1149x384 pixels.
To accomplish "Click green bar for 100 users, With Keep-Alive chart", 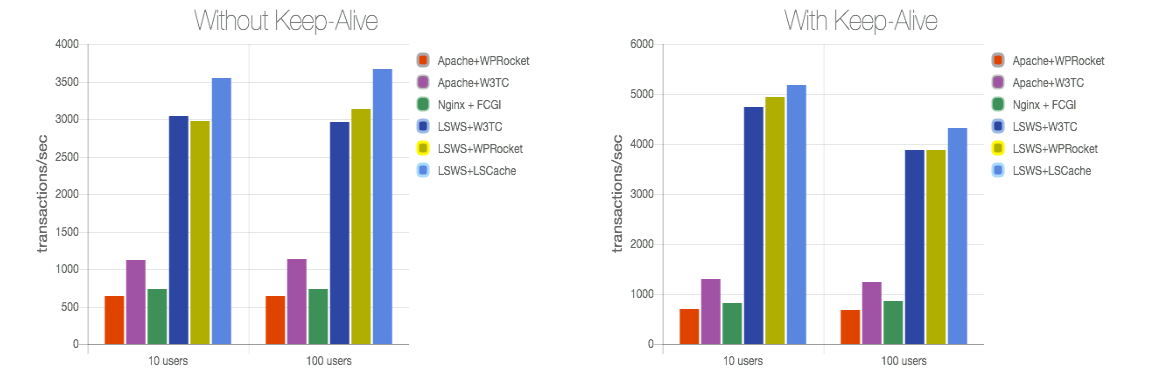I will click(893, 322).
